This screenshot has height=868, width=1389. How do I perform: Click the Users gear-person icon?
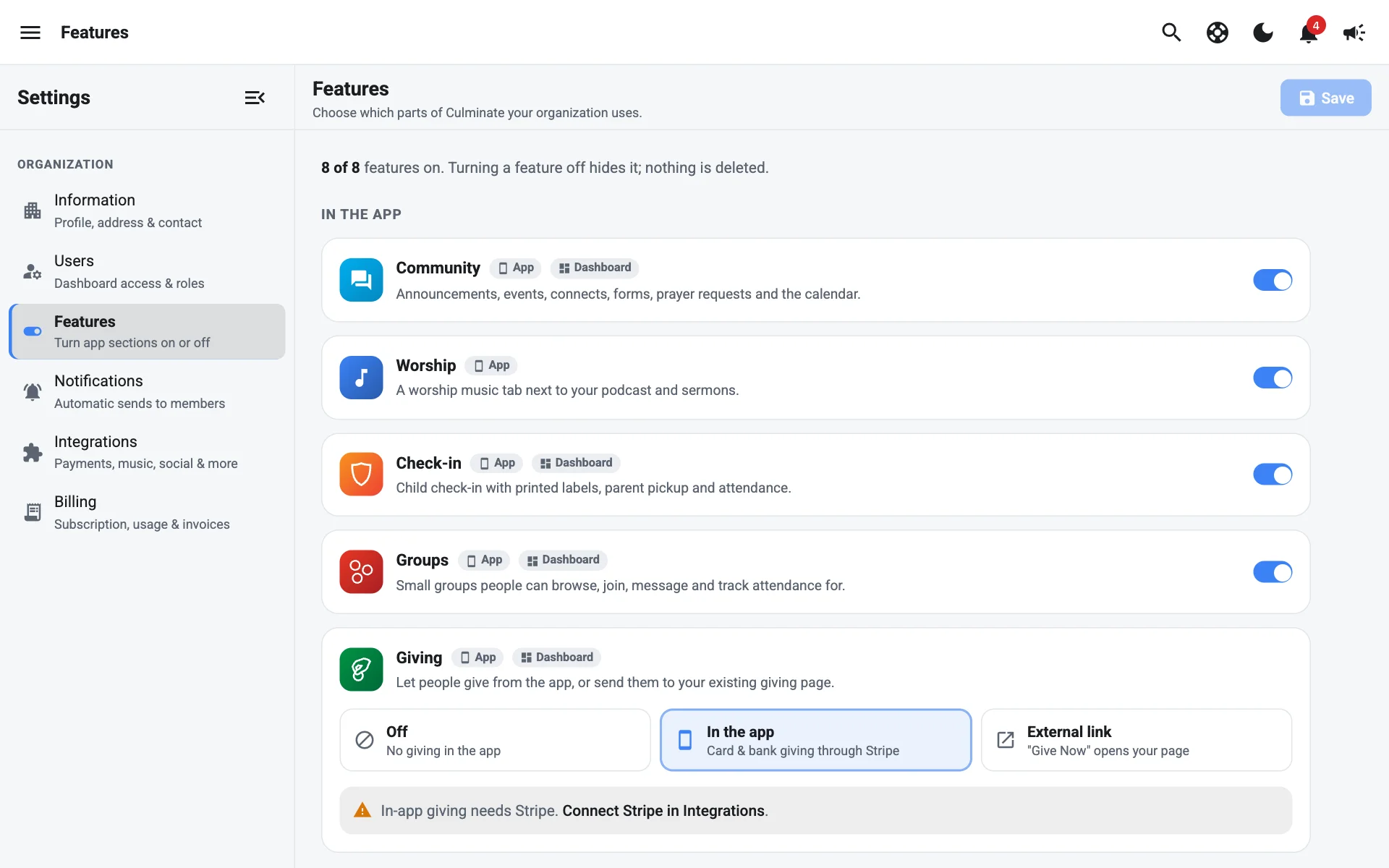pyautogui.click(x=33, y=271)
